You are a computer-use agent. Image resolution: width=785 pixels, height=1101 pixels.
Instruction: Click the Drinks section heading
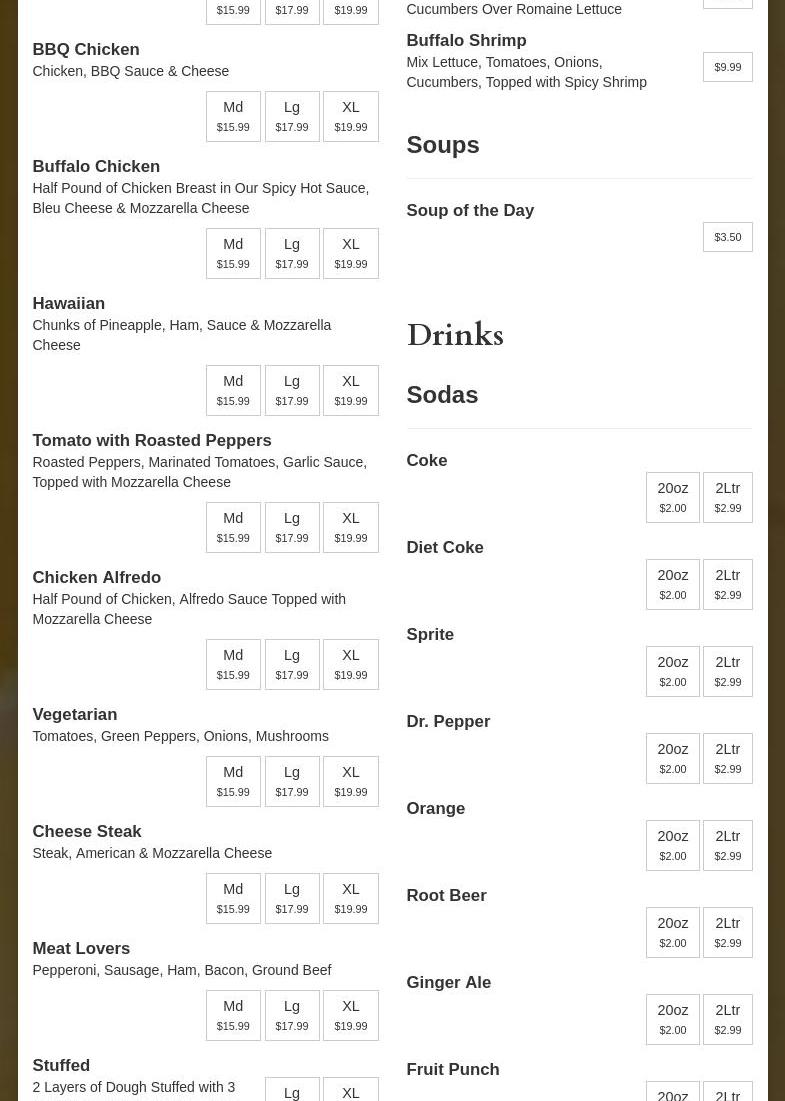455,336
